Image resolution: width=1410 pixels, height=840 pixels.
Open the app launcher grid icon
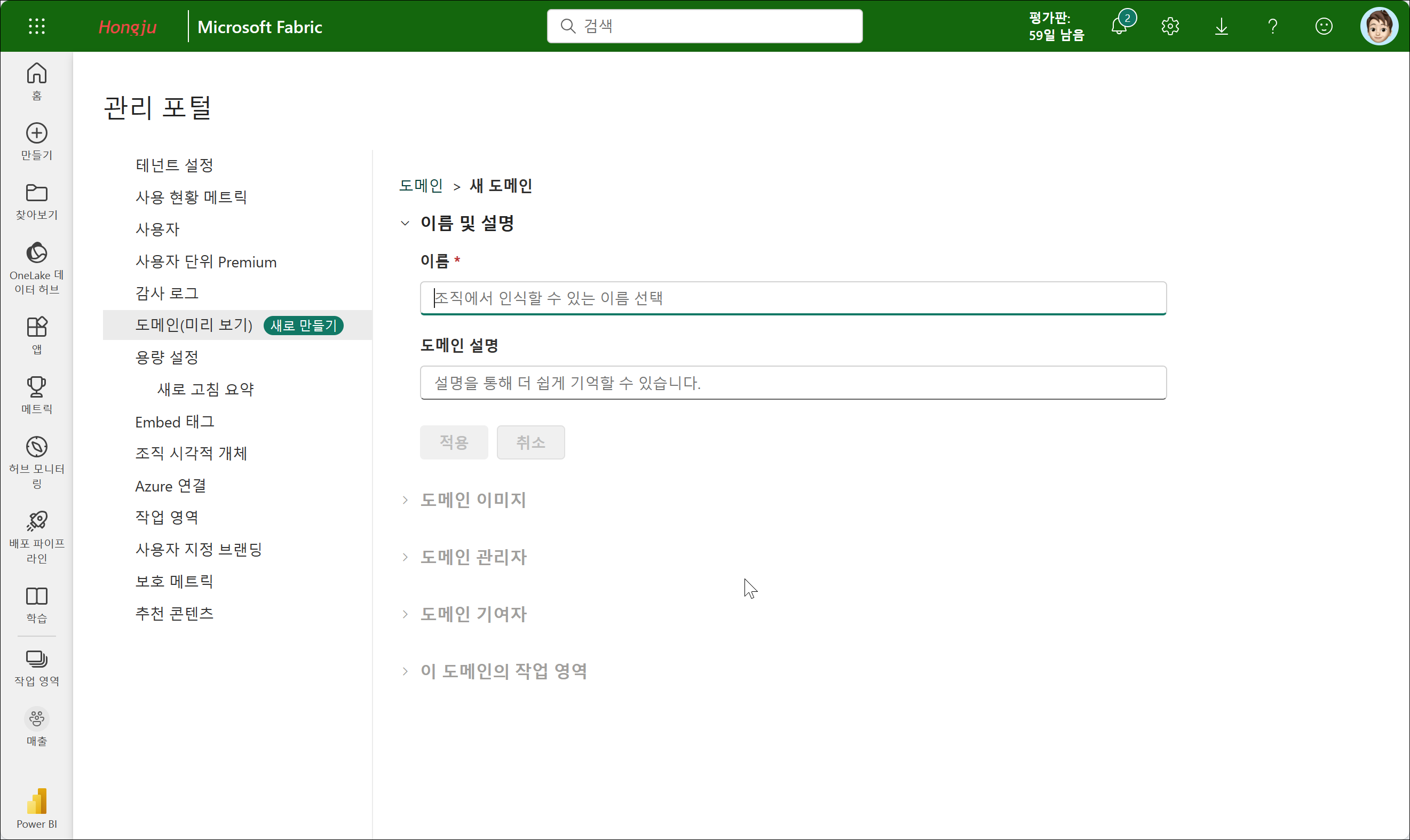[x=37, y=26]
